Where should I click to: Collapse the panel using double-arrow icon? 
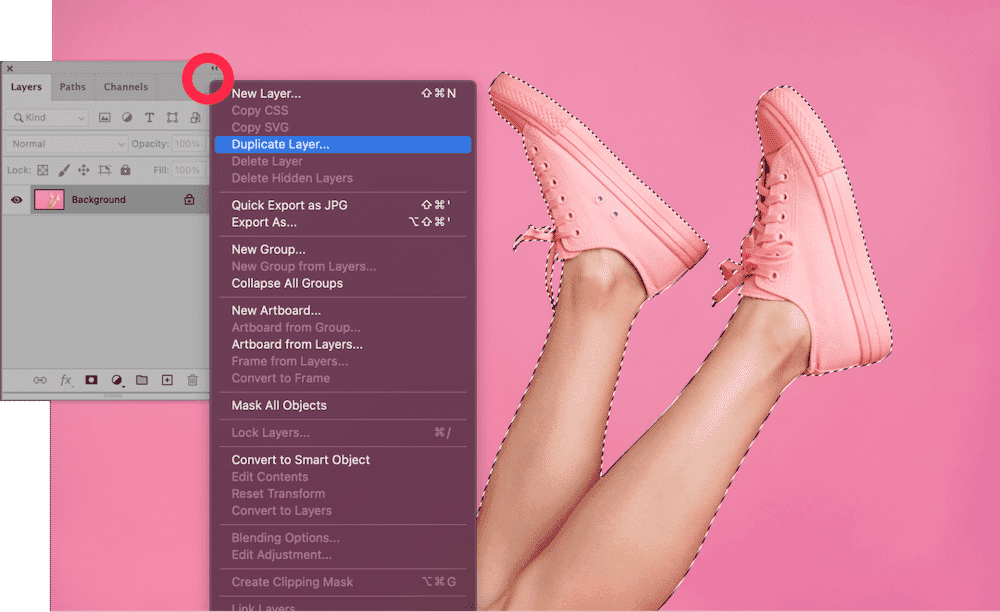coord(216,69)
